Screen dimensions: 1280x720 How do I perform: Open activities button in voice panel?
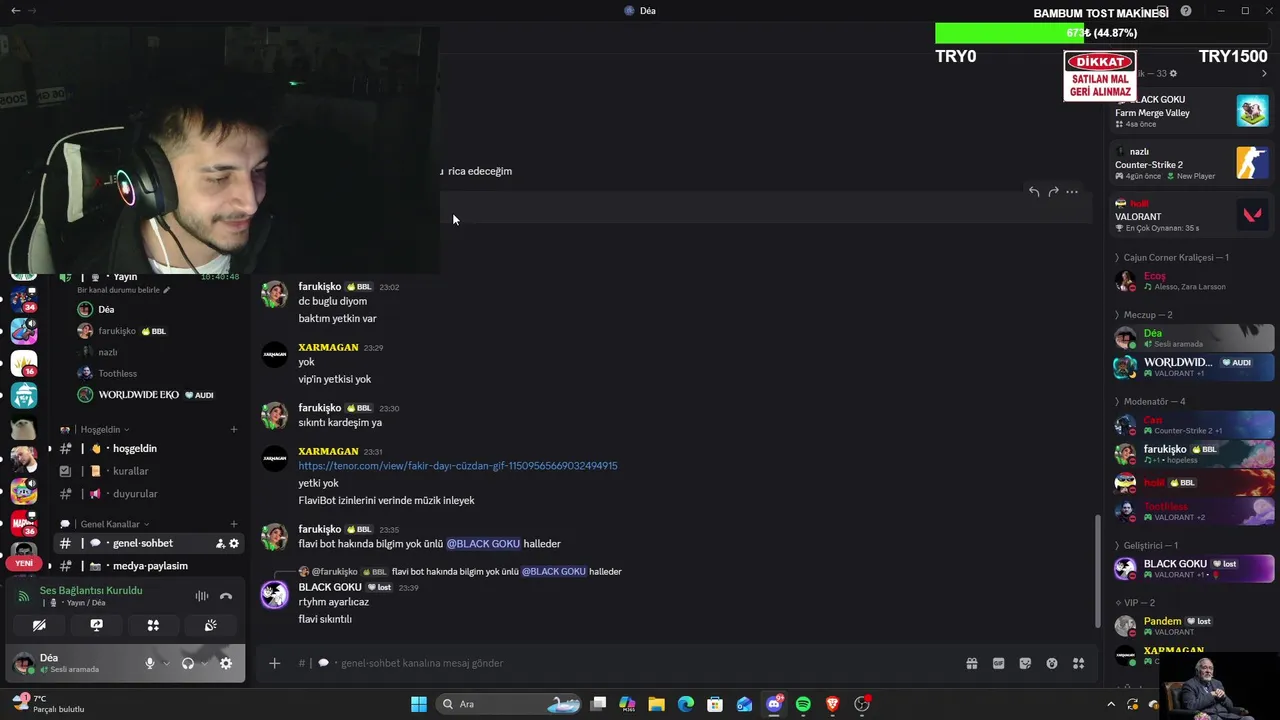pyautogui.click(x=153, y=625)
